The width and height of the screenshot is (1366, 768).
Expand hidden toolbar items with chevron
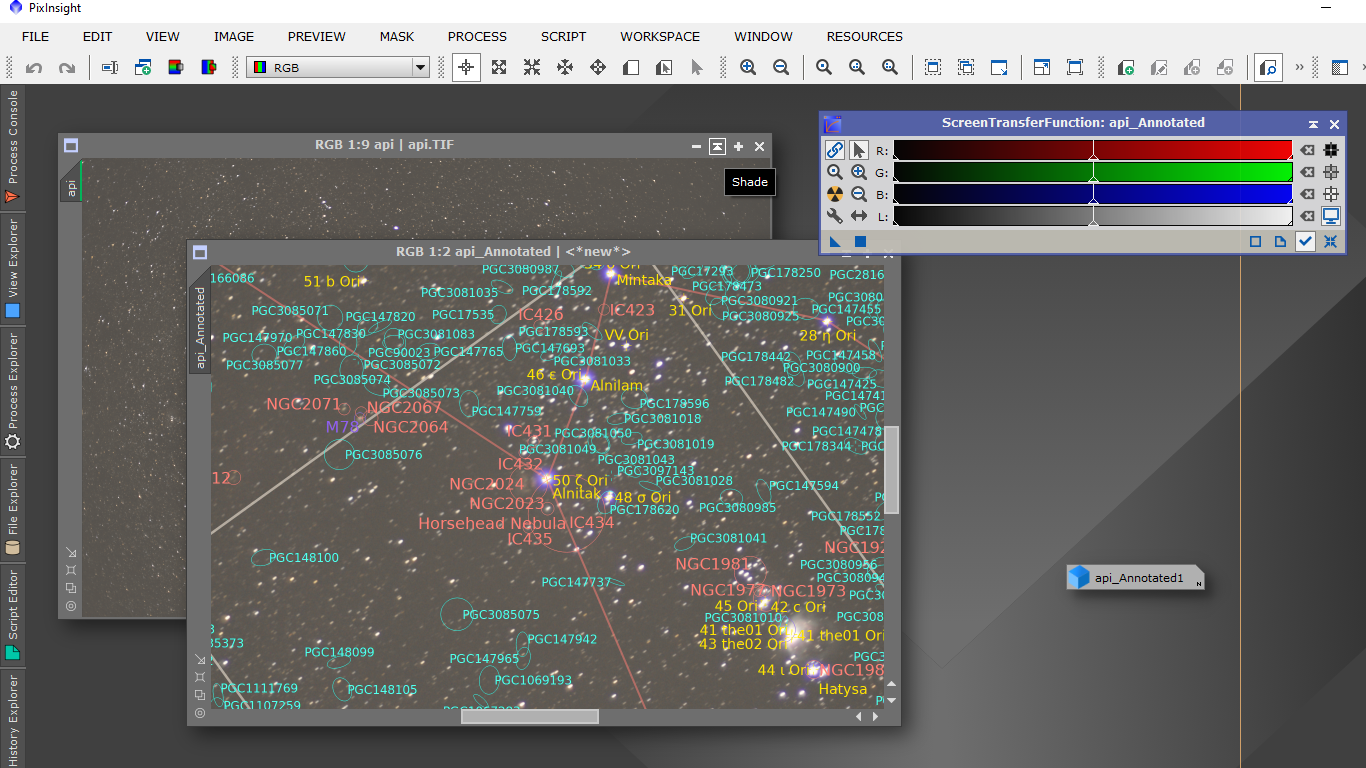1299,67
